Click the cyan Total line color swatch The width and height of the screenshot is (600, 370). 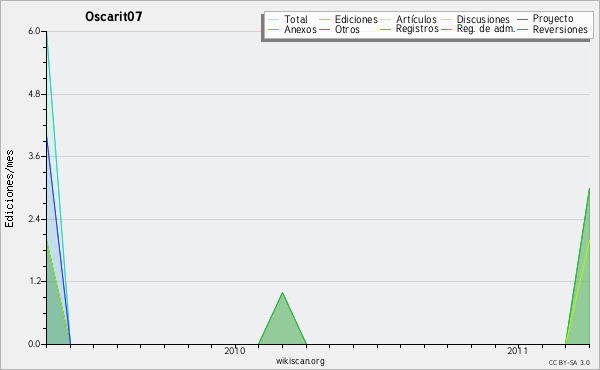[274, 20]
